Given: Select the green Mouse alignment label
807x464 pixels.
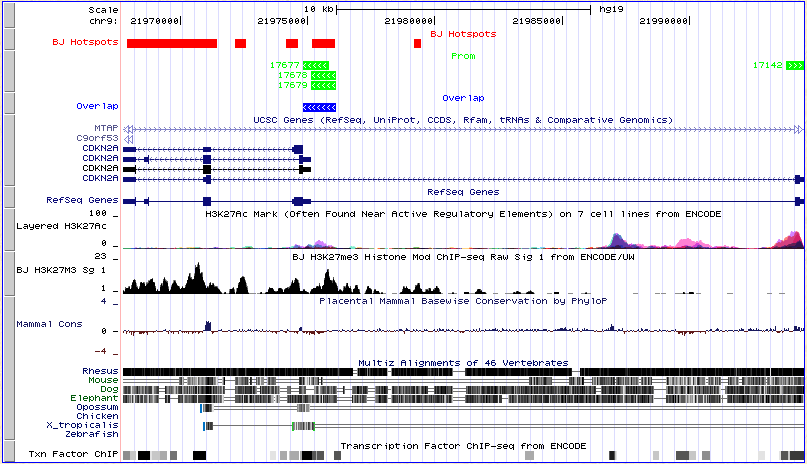Looking at the screenshot, I should [x=103, y=380].
